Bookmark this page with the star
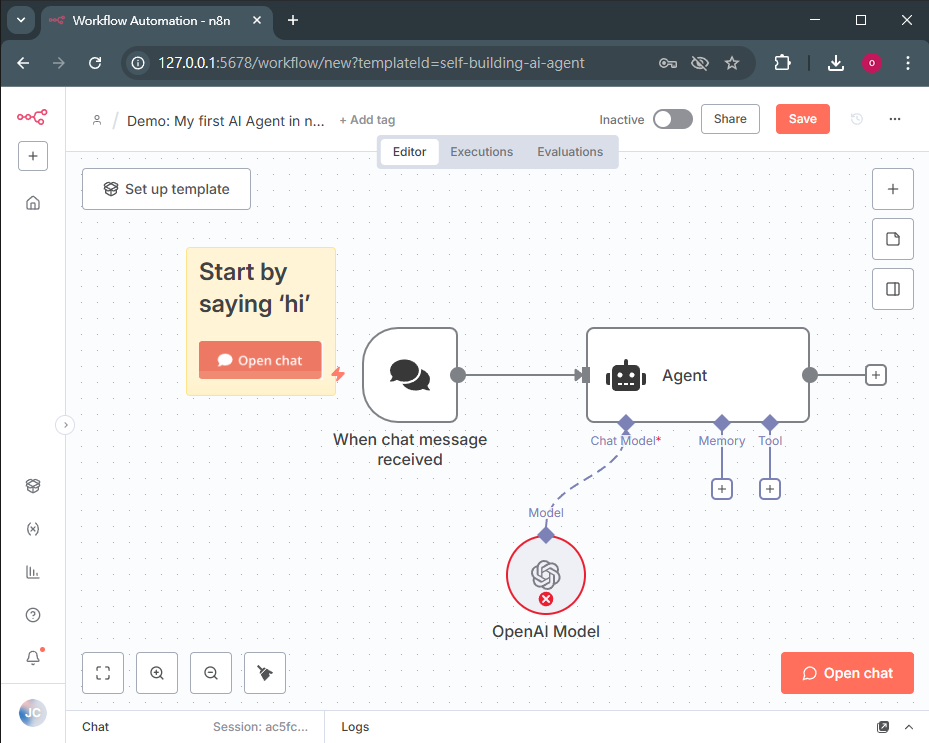Image resolution: width=929 pixels, height=743 pixels. 732,63
